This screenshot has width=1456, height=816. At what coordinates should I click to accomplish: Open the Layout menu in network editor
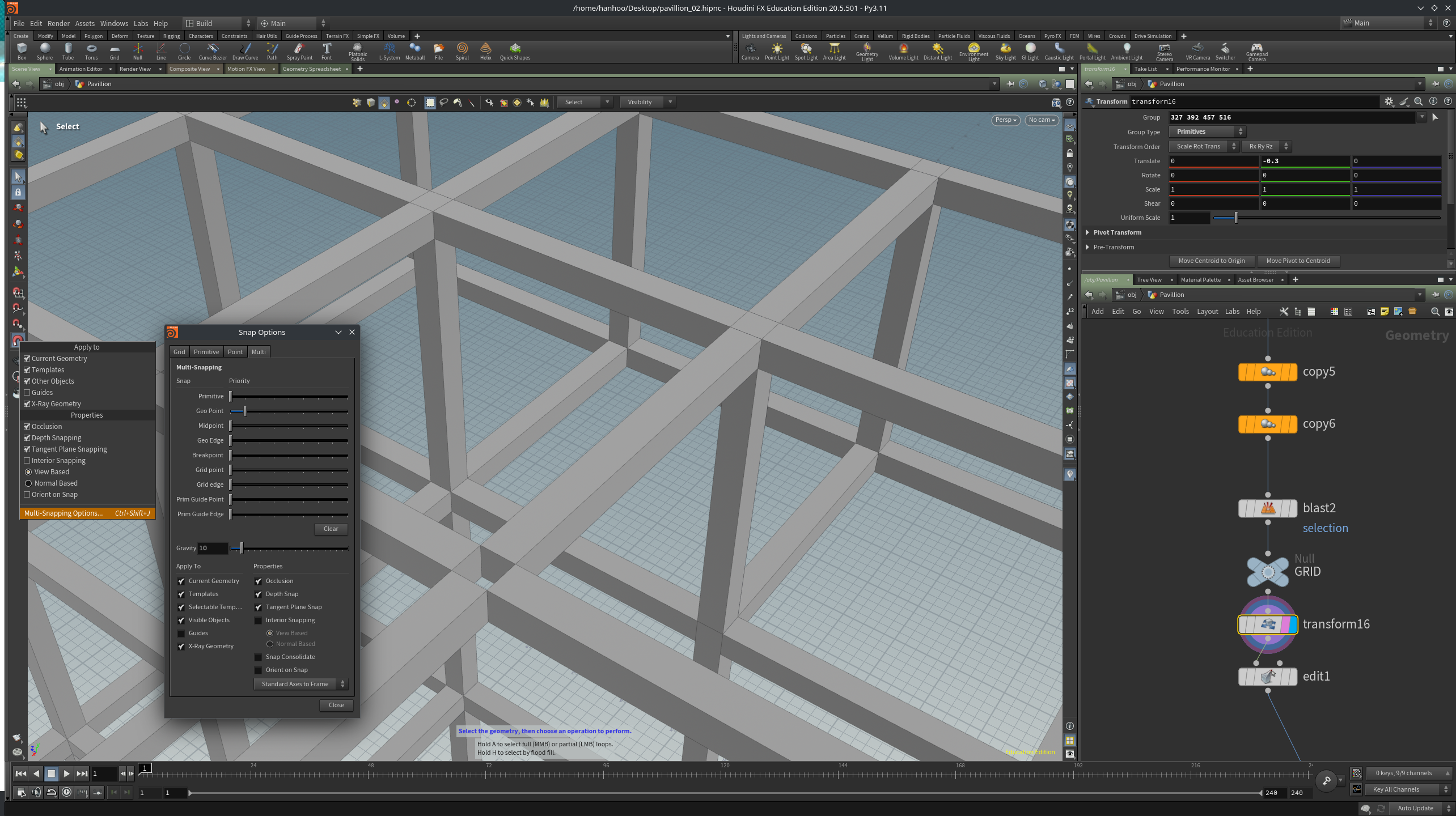1207,312
